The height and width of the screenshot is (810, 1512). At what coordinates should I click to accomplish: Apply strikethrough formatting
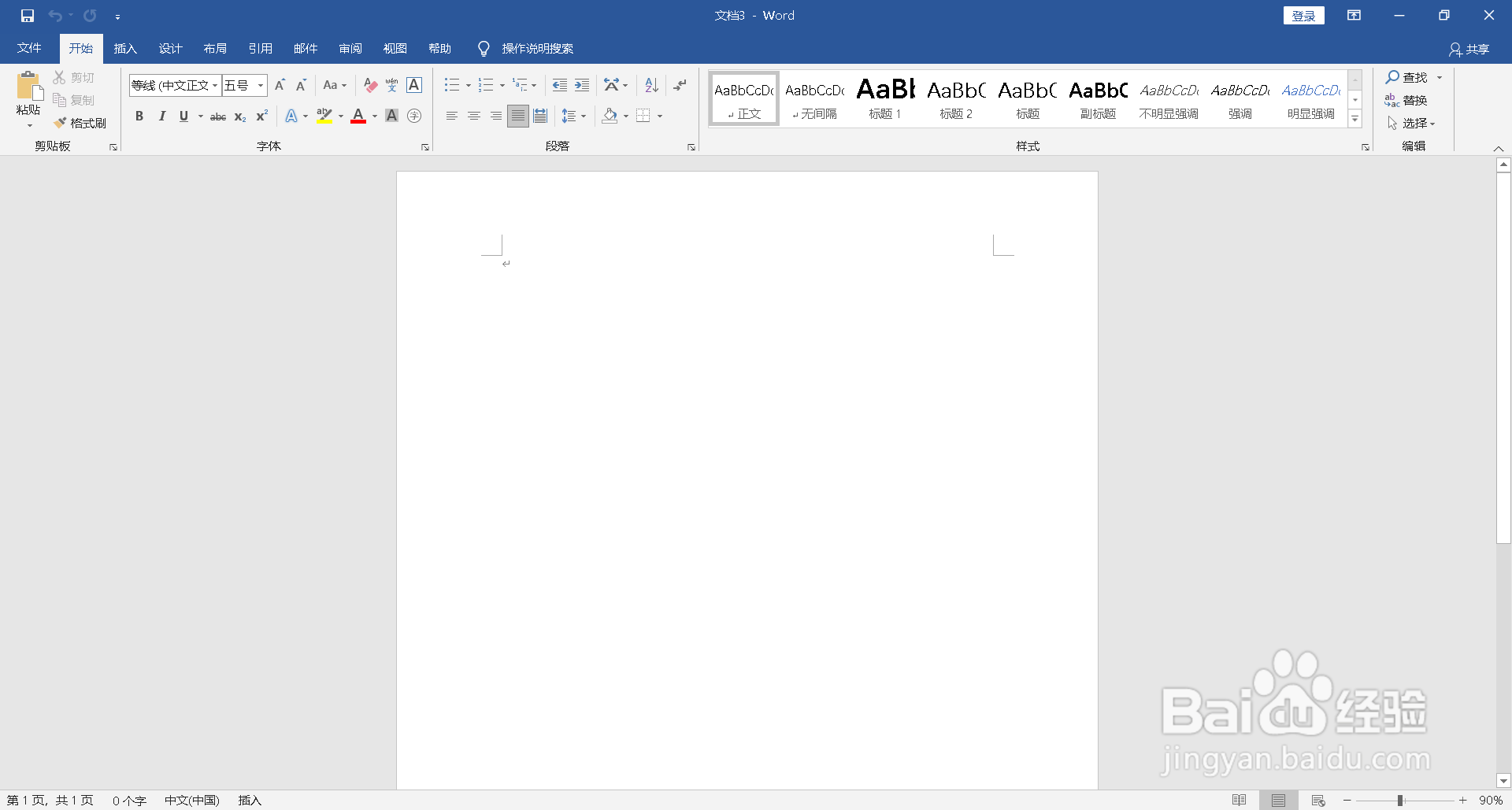218,117
